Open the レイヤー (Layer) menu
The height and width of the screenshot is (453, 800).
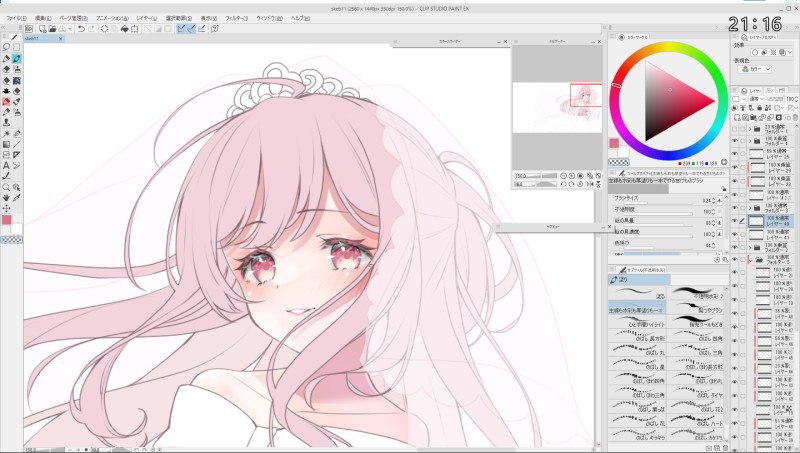(146, 18)
